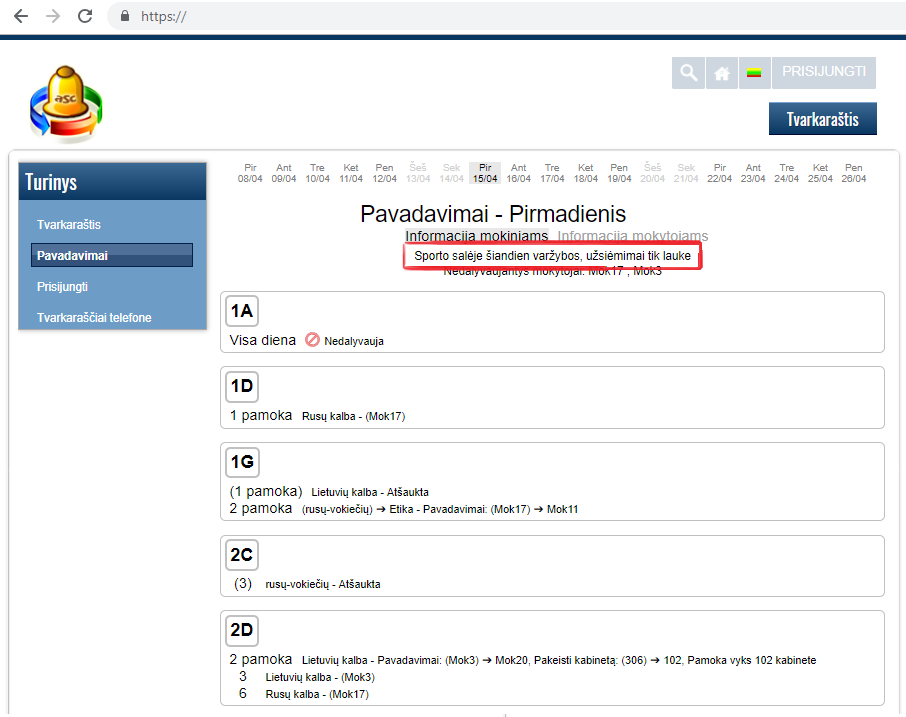The image size is (906, 717).
Task: Click the browser address bar
Action: tap(500, 16)
